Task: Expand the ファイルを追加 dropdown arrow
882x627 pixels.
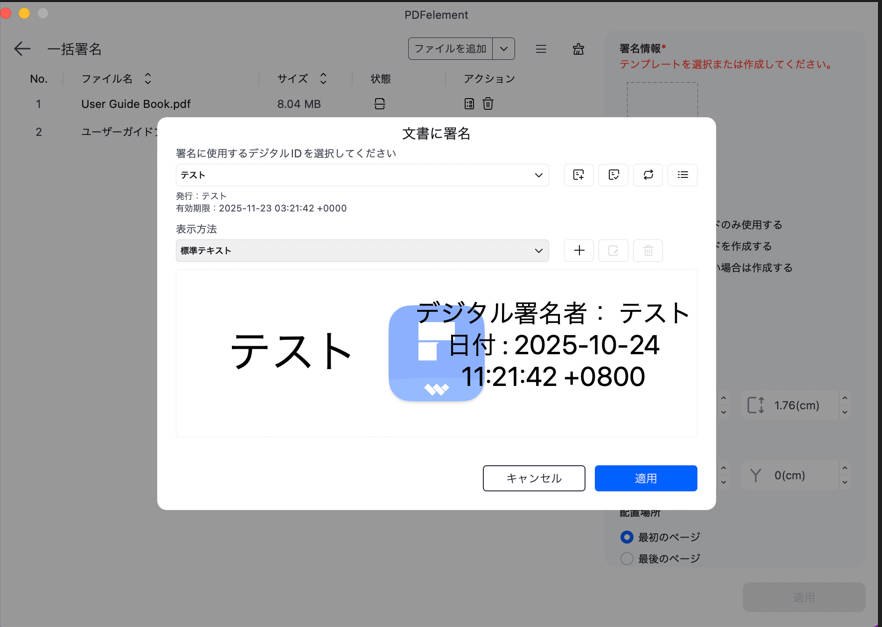Action: pyautogui.click(x=504, y=49)
